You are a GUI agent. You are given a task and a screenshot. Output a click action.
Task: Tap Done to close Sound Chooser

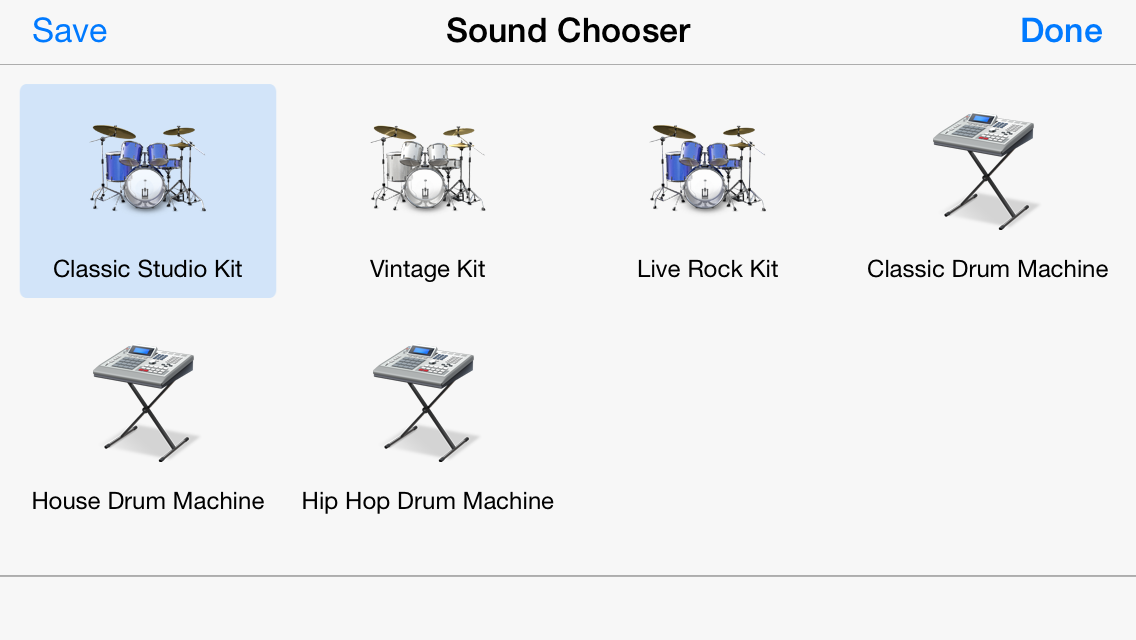1061,31
